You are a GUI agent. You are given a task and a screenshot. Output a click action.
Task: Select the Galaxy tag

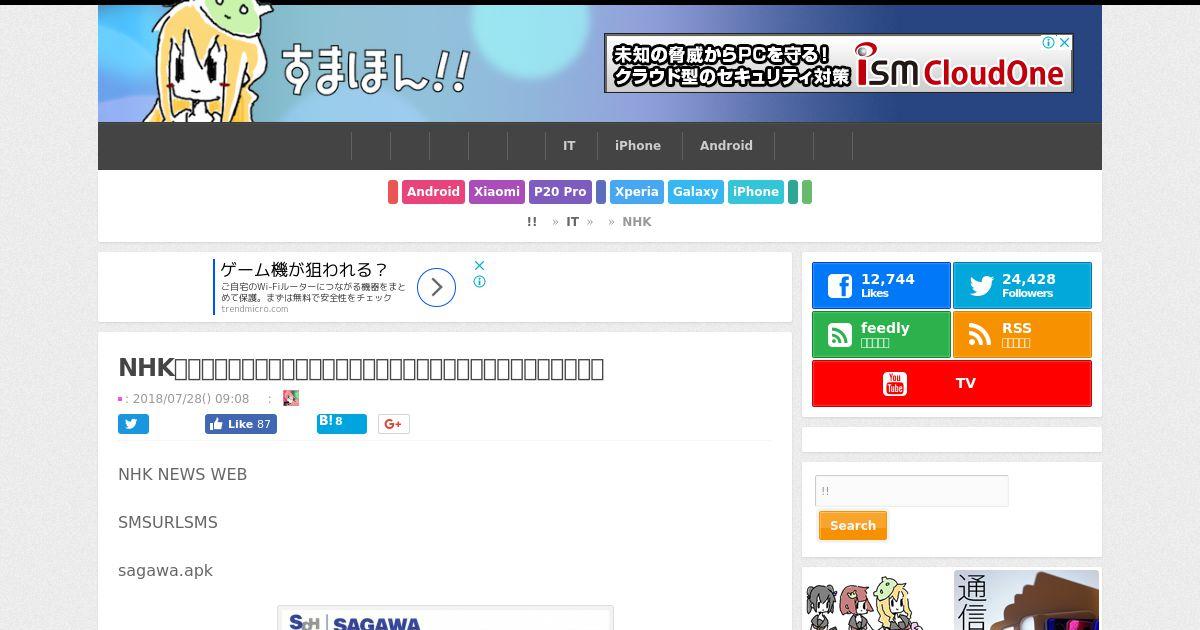coord(696,192)
